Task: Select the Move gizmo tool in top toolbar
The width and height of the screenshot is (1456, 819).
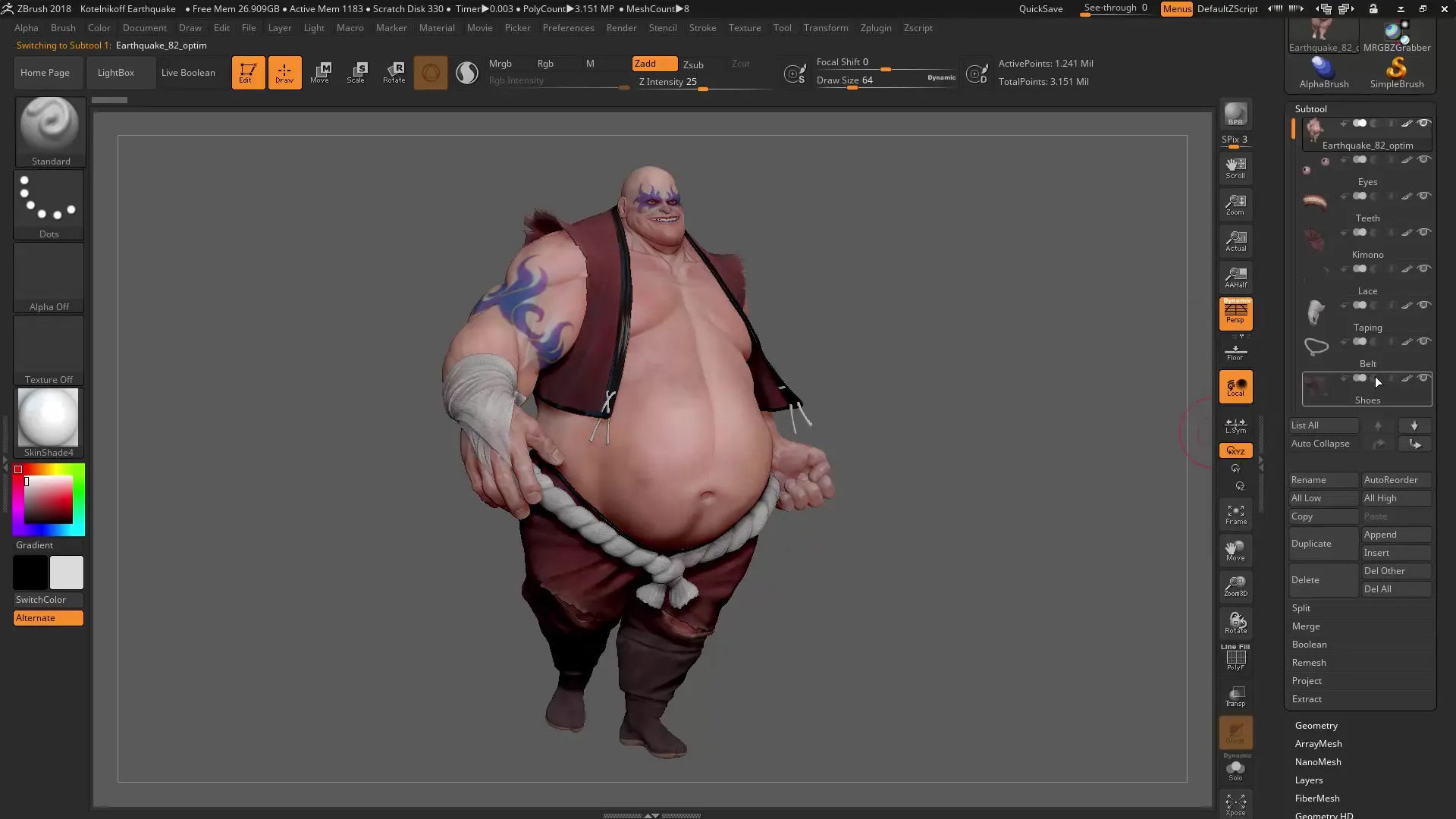Action: coord(320,73)
